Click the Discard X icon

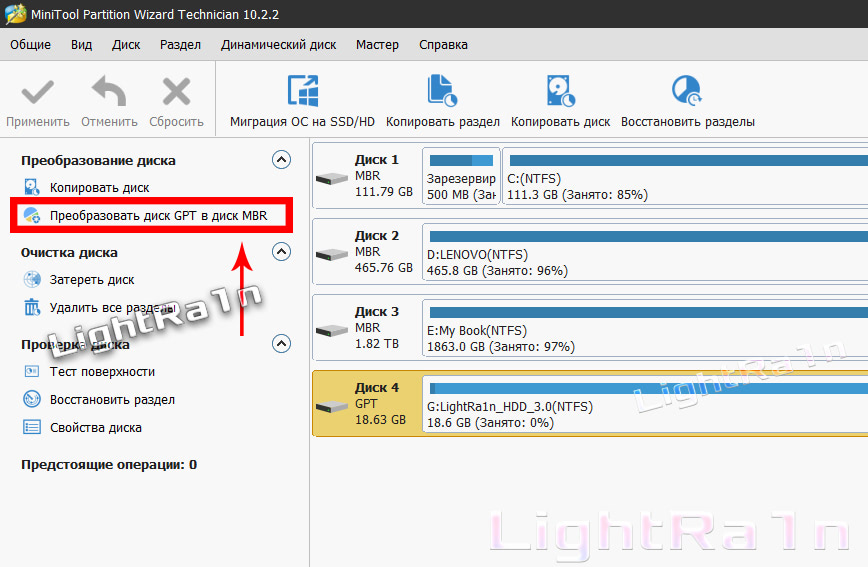point(176,91)
